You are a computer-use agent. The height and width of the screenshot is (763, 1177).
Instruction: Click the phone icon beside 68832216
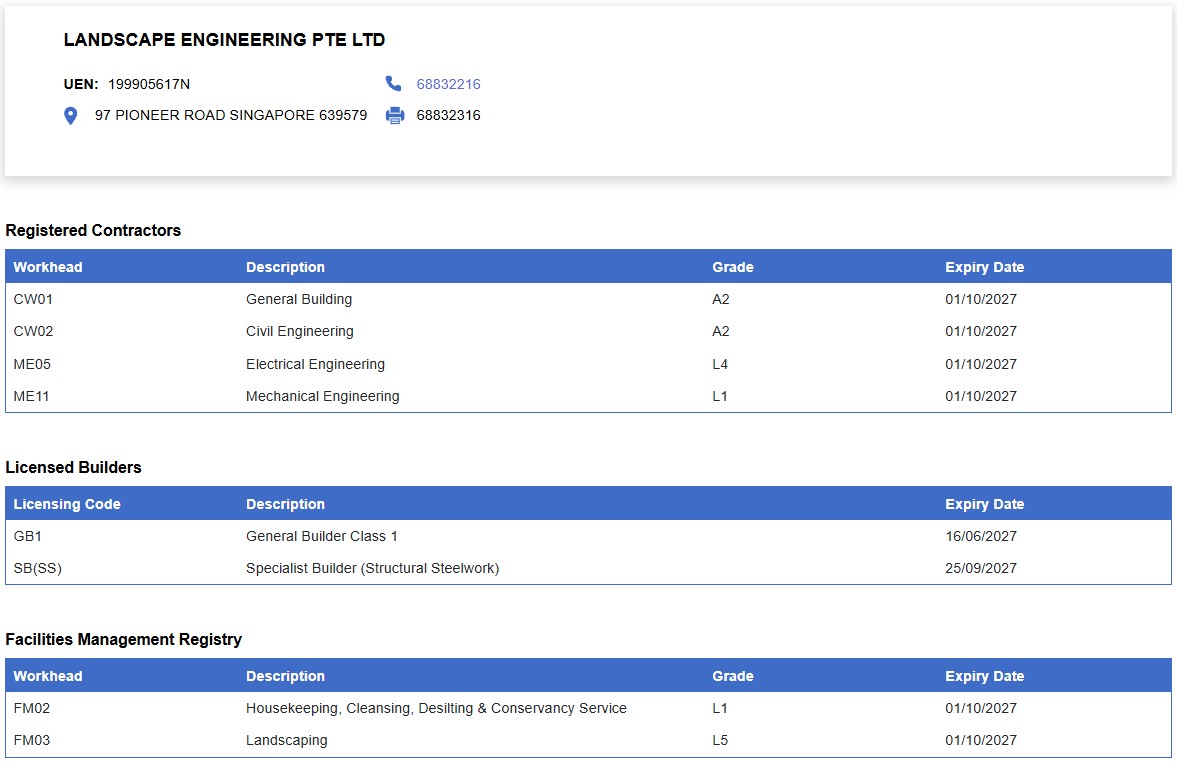(x=393, y=84)
